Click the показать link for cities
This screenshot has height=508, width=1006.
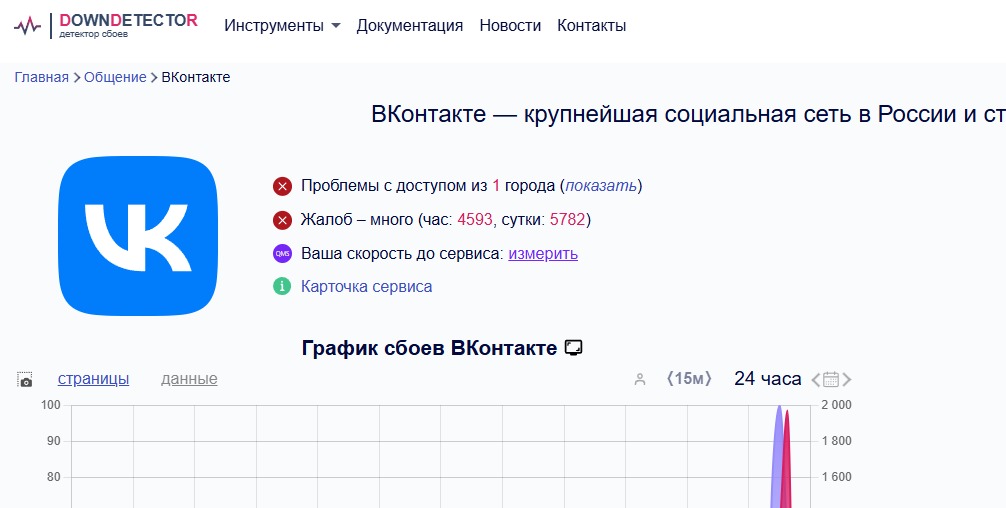click(601, 186)
